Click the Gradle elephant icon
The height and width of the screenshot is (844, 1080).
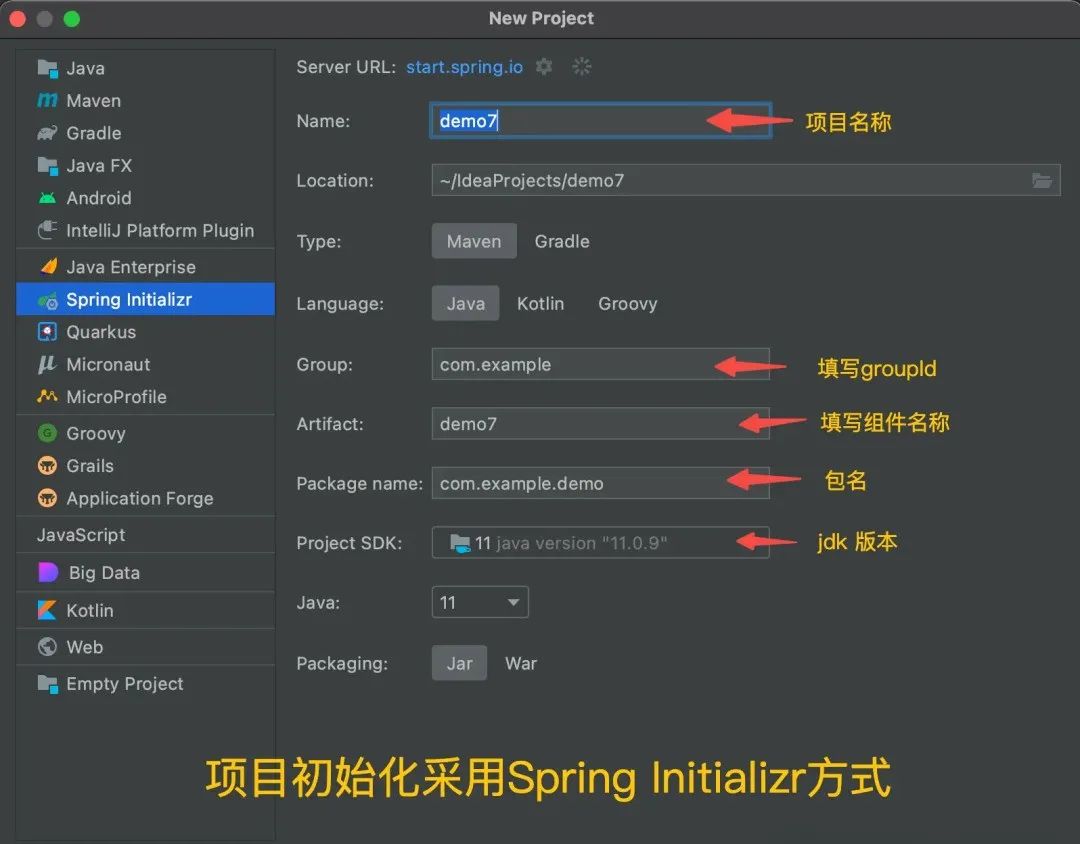48,133
